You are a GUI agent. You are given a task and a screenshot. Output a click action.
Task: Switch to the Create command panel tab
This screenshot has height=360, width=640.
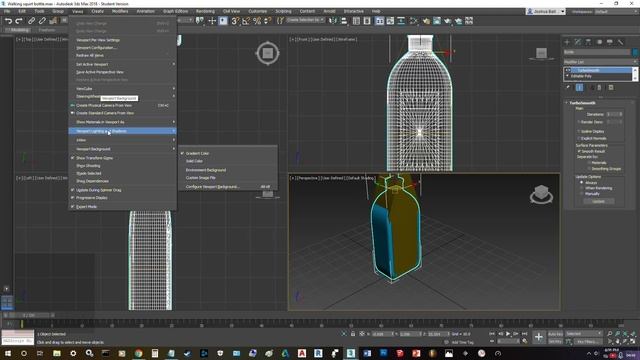coord(567,42)
